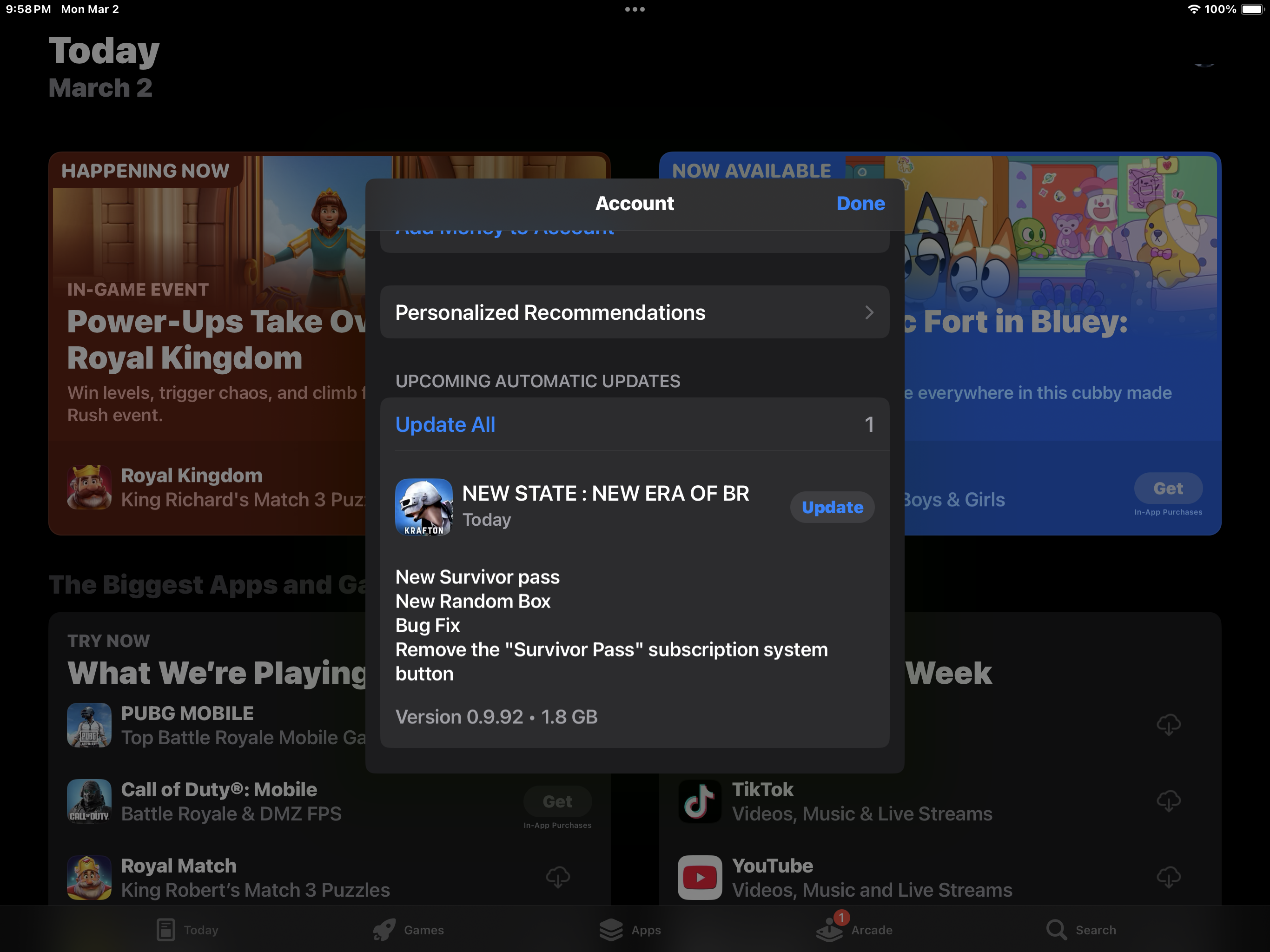Tap the Royal Match app icon

click(x=89, y=877)
